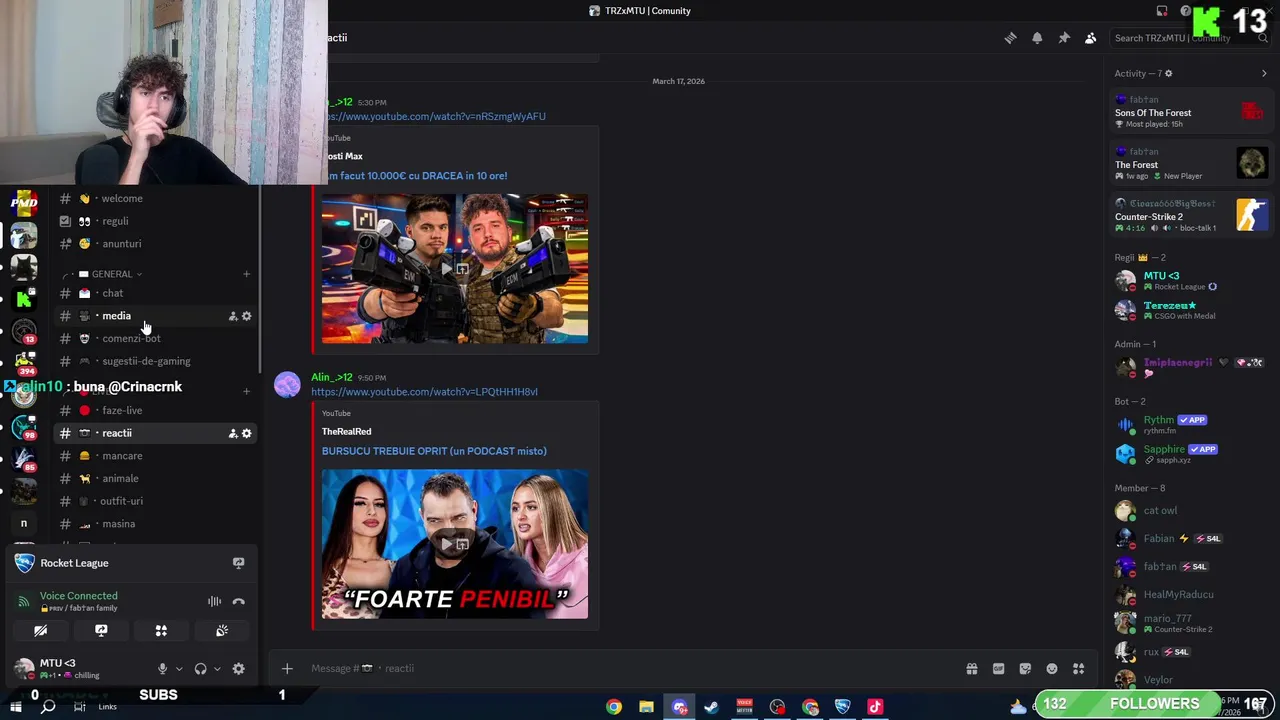The image size is (1280, 720).
Task: Stream Rocket League icon
Action: click(238, 563)
